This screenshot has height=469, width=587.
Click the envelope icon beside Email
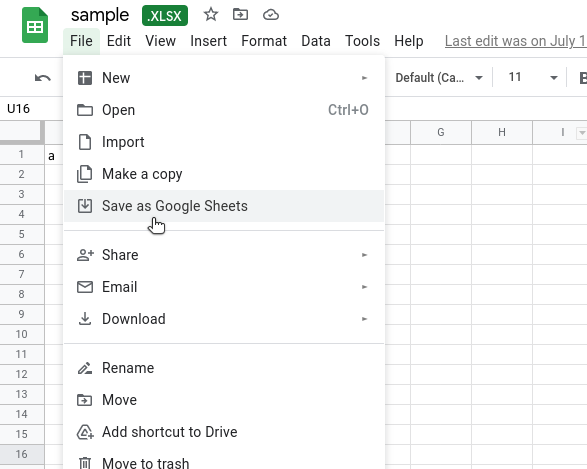(85, 287)
